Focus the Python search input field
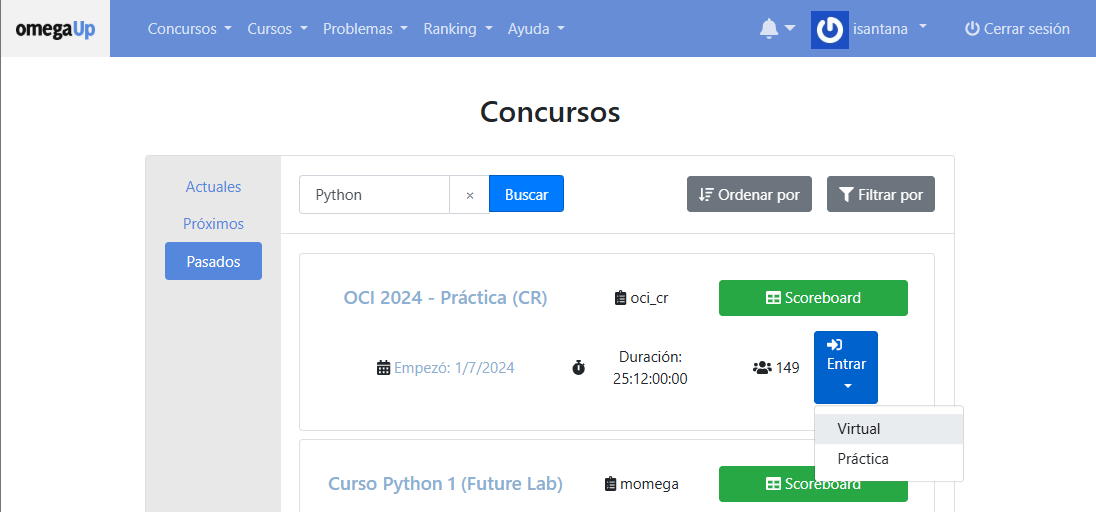1096x512 pixels. [374, 195]
